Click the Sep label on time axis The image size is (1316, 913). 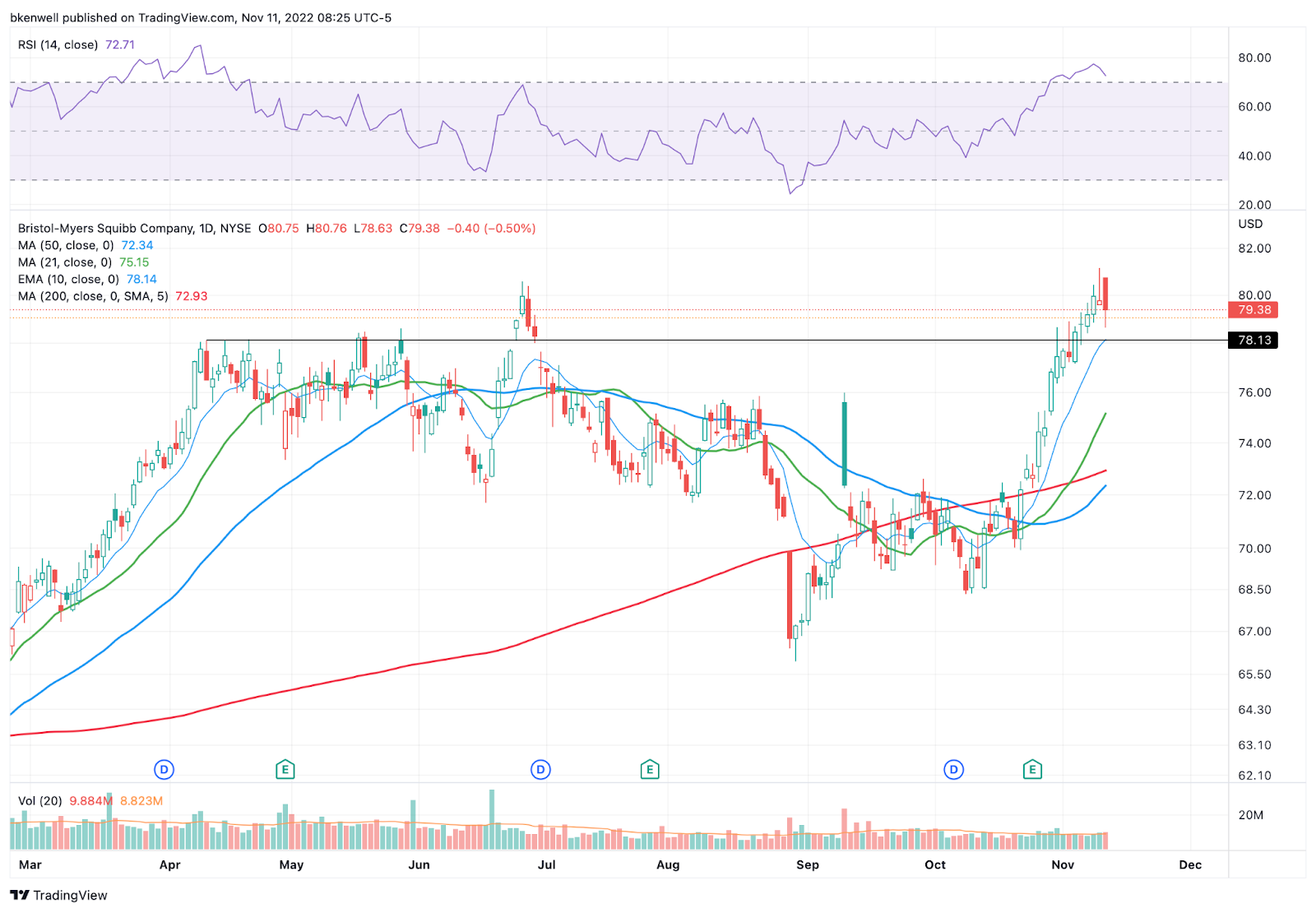pos(808,864)
